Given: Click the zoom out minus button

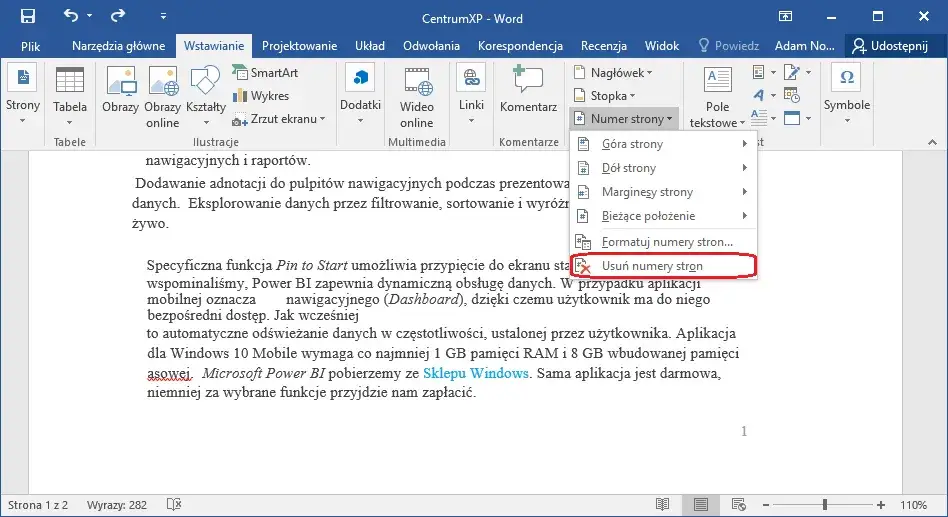Looking at the screenshot, I should point(766,504).
